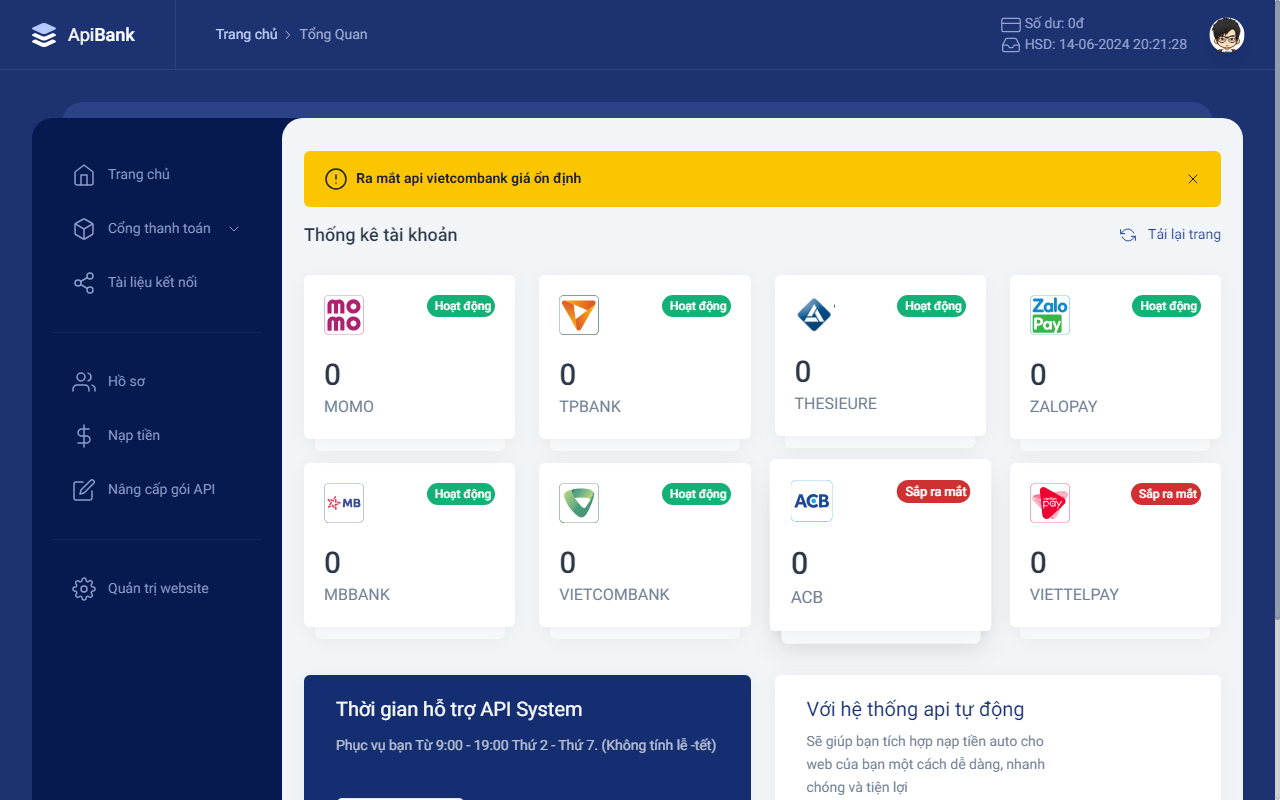Click the Thesieure blue logo
Viewport: 1280px width, 800px height.
814,315
